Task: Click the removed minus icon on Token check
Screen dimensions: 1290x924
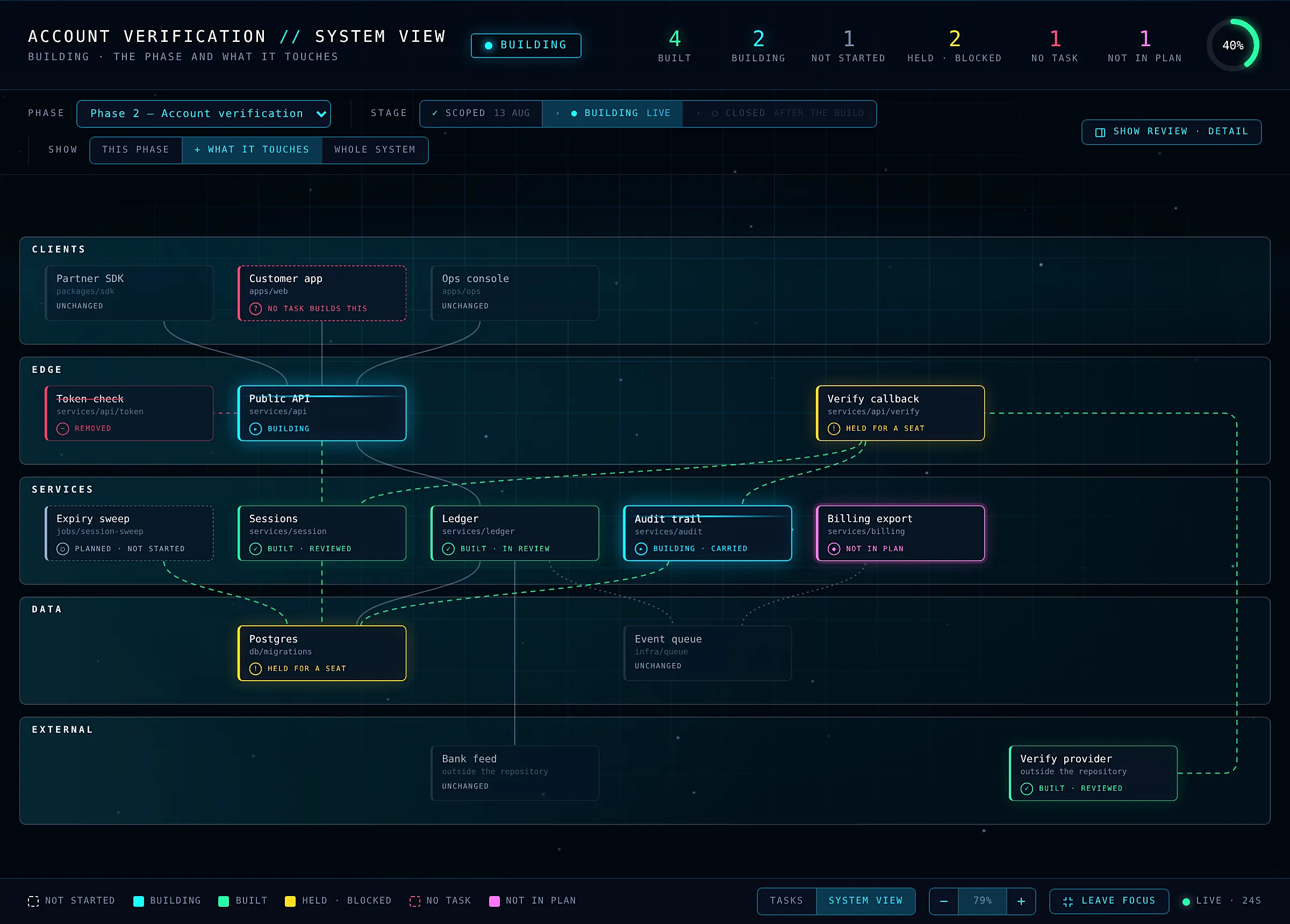Action: pyautogui.click(x=62, y=429)
